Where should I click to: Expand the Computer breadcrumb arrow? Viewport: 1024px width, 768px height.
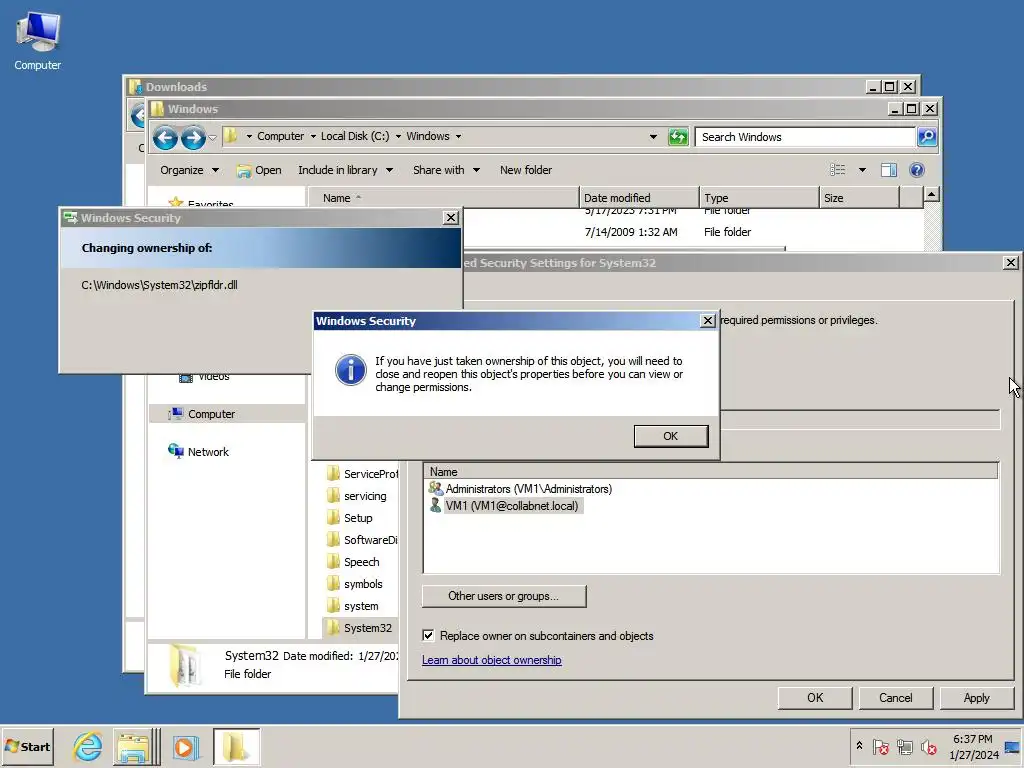(x=313, y=136)
